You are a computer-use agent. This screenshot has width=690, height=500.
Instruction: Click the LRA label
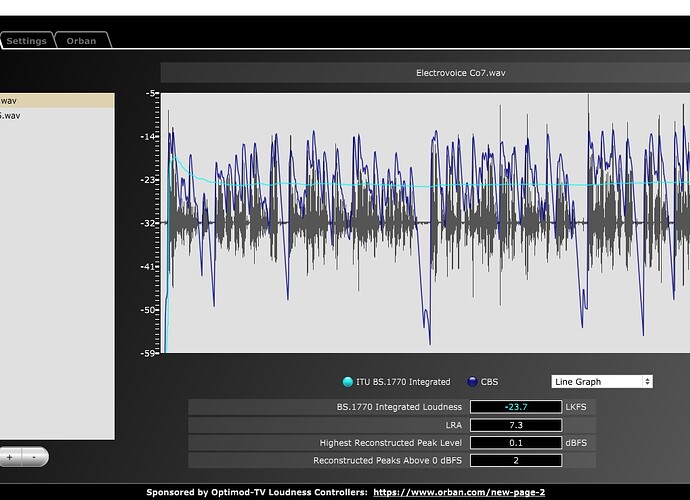(453, 425)
